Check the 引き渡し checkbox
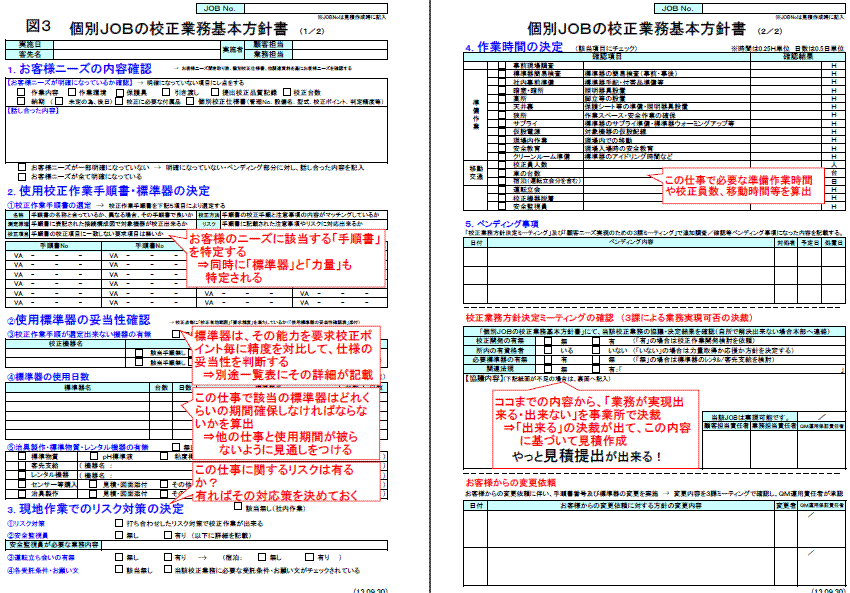 point(166,92)
